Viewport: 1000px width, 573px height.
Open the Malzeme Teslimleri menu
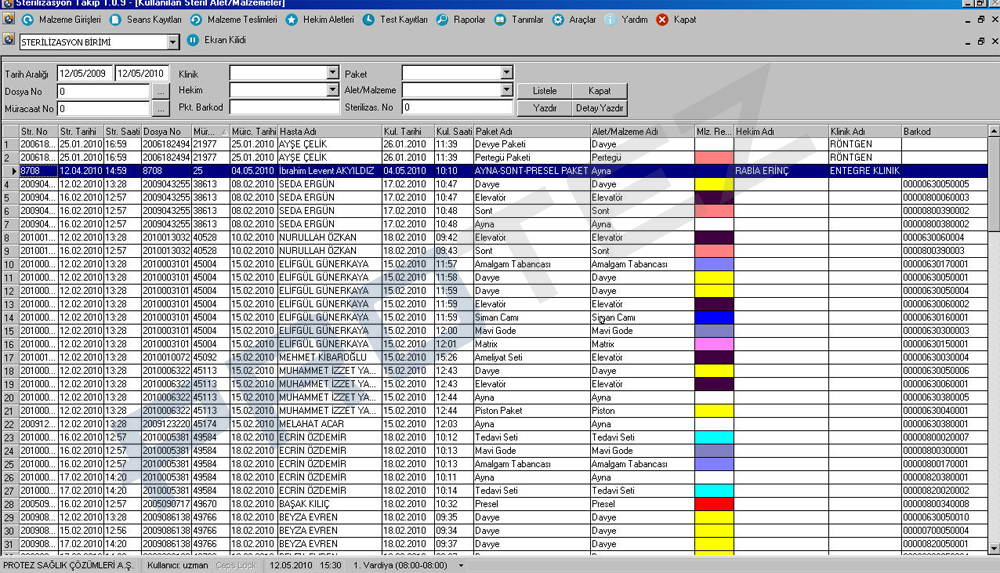(x=242, y=20)
